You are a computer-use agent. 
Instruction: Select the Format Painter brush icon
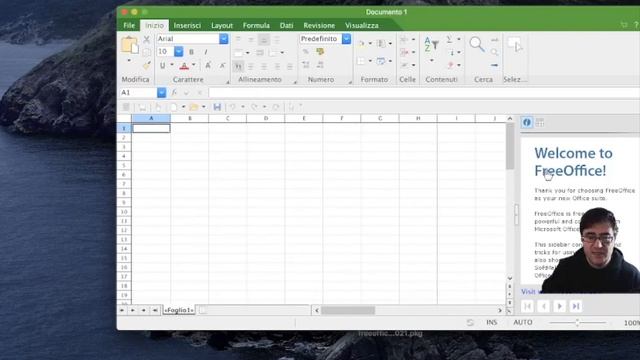click(147, 65)
